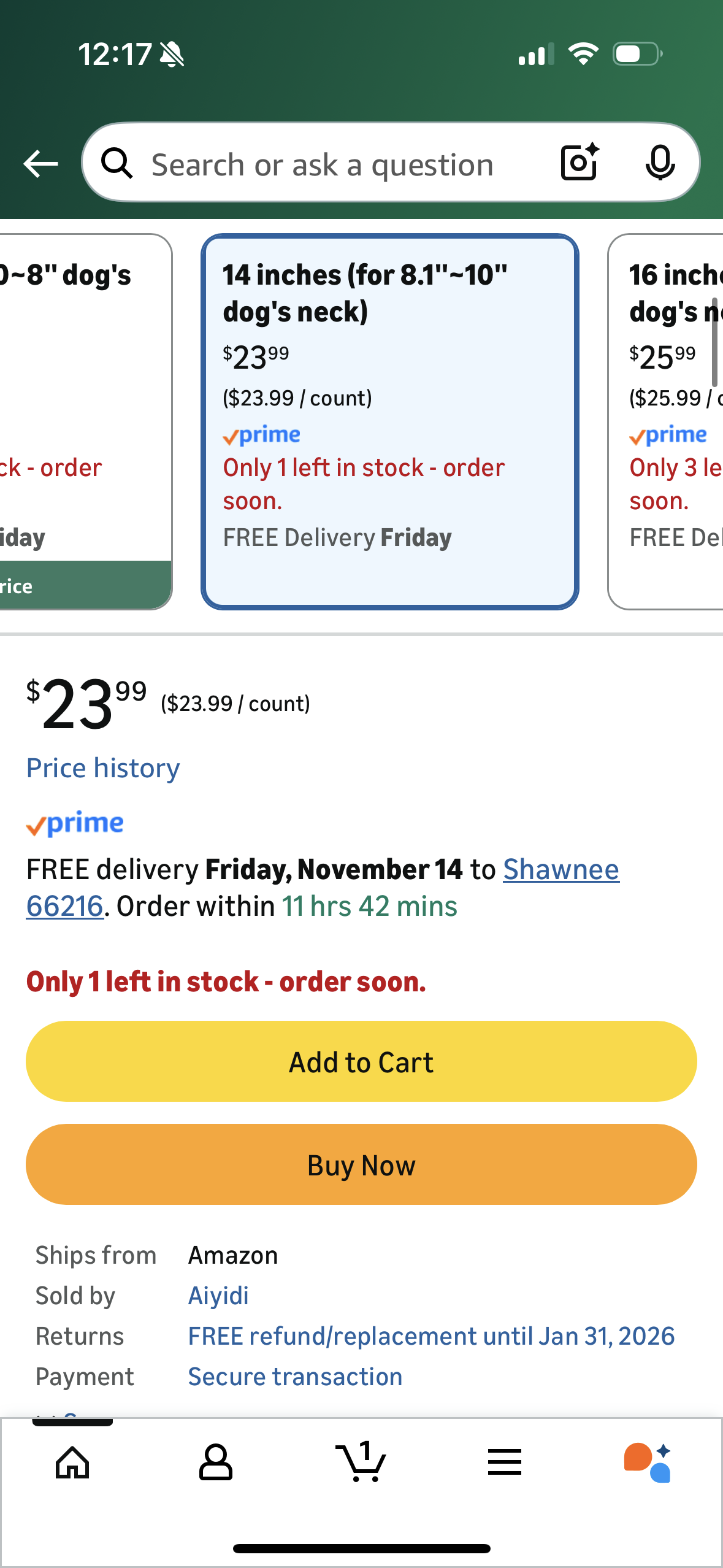The image size is (723, 1568).
Task: Open Secure transaction payment details
Action: [295, 1377]
